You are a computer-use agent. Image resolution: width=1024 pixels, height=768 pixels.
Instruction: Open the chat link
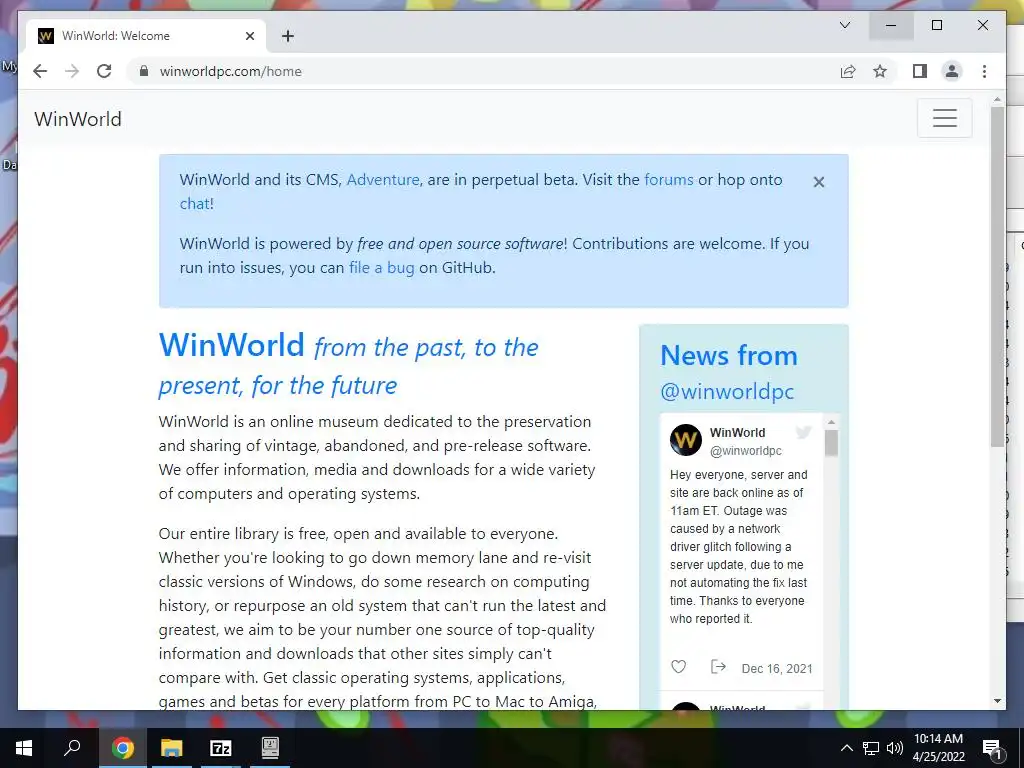click(195, 204)
